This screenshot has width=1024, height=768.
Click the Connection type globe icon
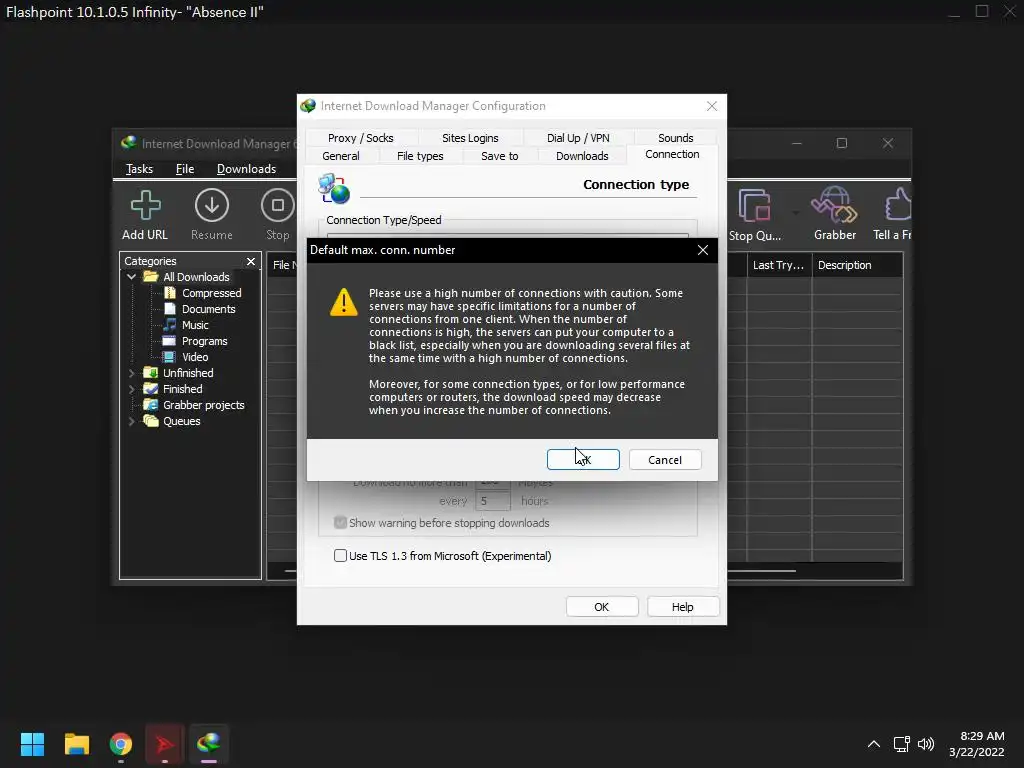(334, 188)
